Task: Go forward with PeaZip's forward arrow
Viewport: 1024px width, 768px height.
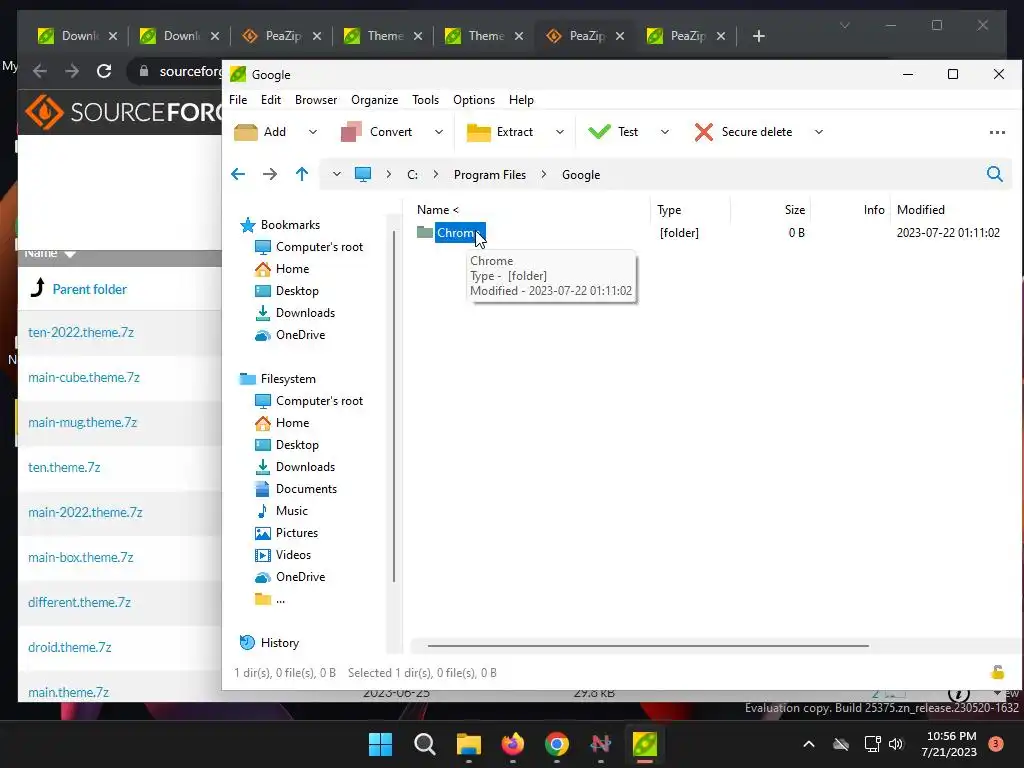Action: pos(270,174)
